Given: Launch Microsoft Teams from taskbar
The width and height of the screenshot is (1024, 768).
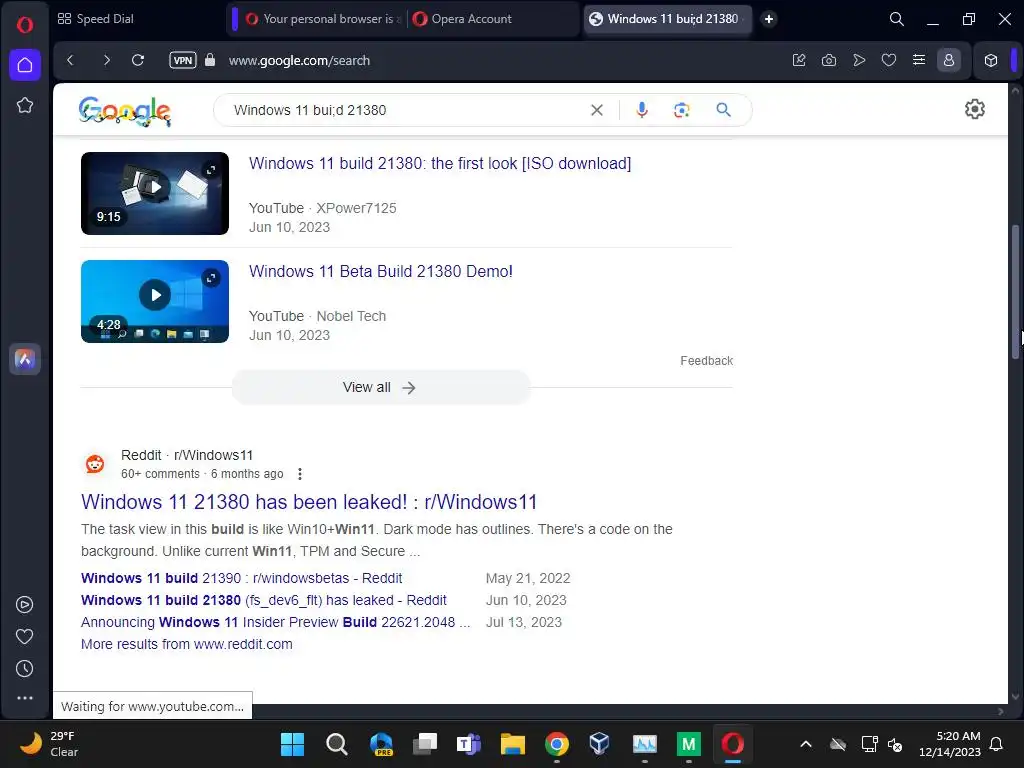Looking at the screenshot, I should pos(468,744).
